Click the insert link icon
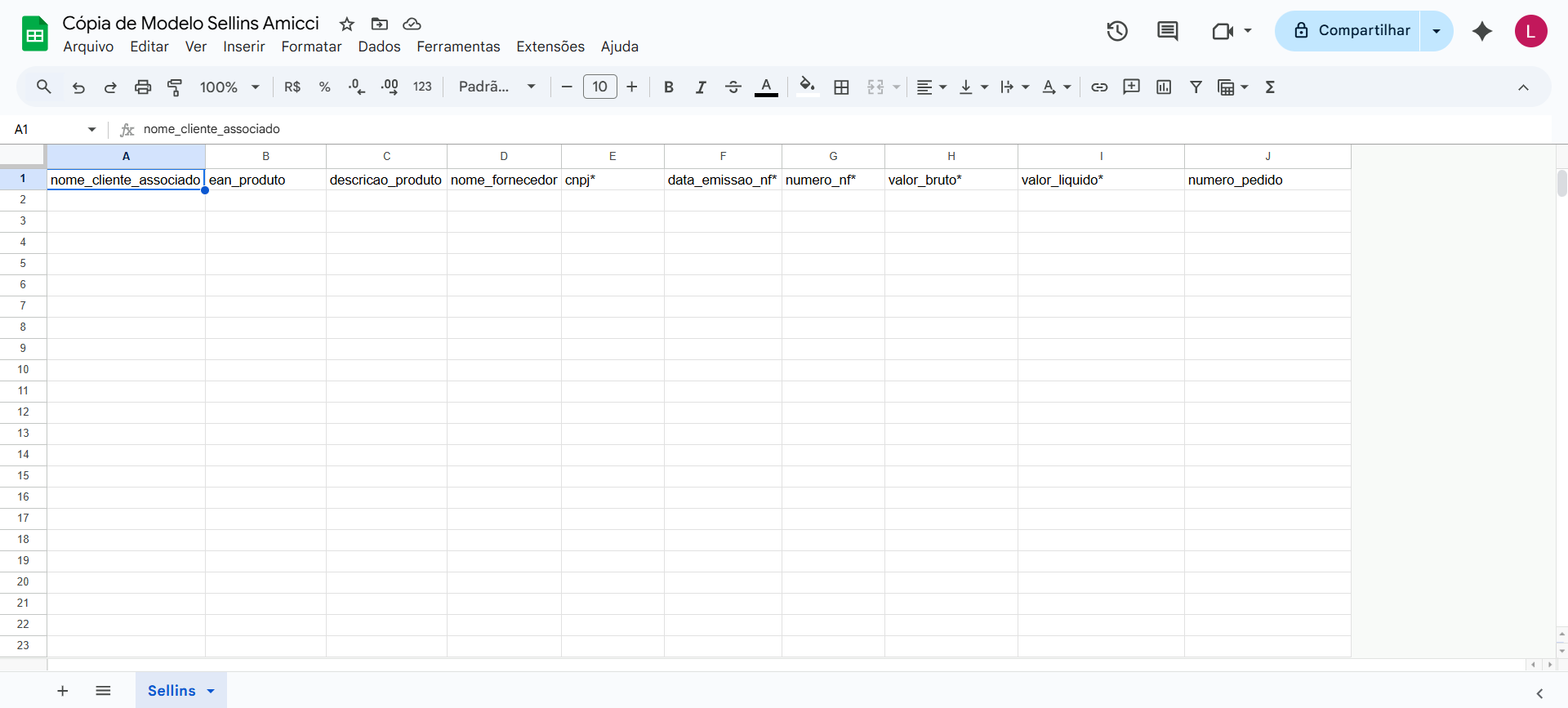Screen dimensions: 1568x708 pyautogui.click(x=1099, y=87)
